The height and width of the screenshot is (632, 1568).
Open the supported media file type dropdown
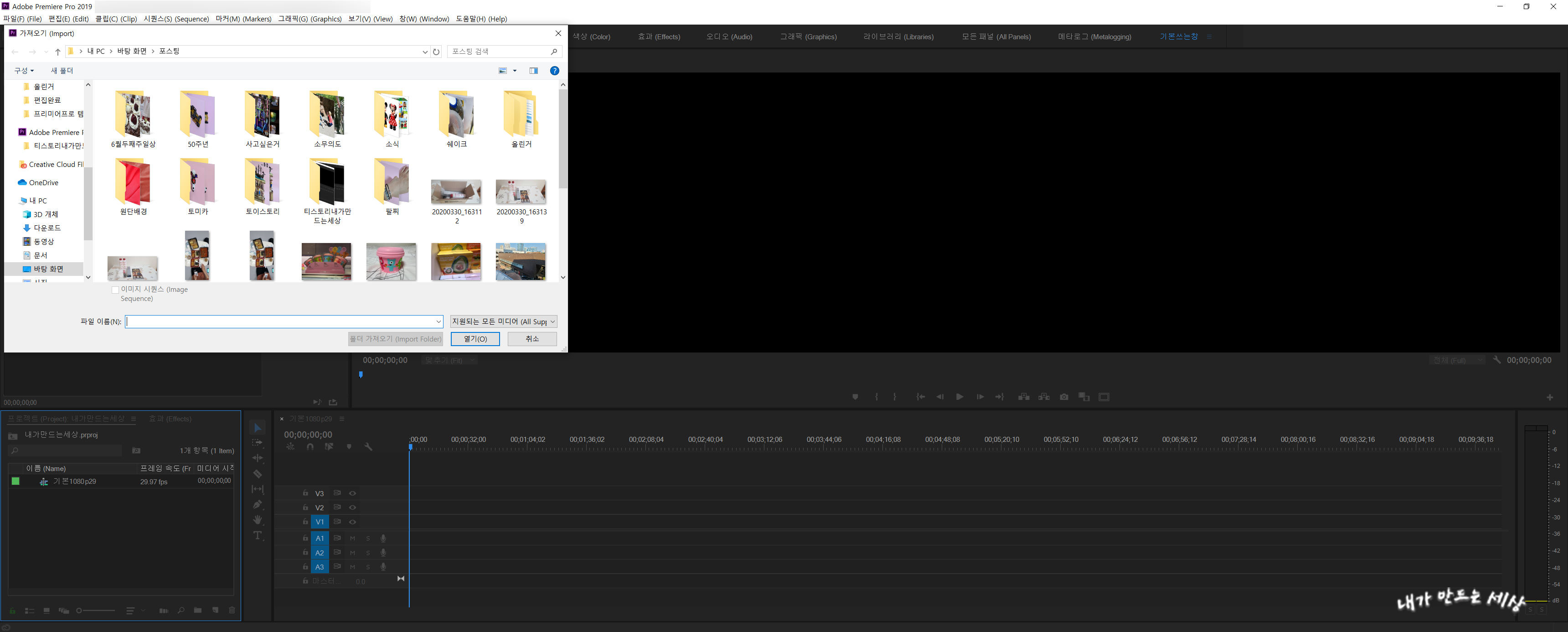pos(503,321)
